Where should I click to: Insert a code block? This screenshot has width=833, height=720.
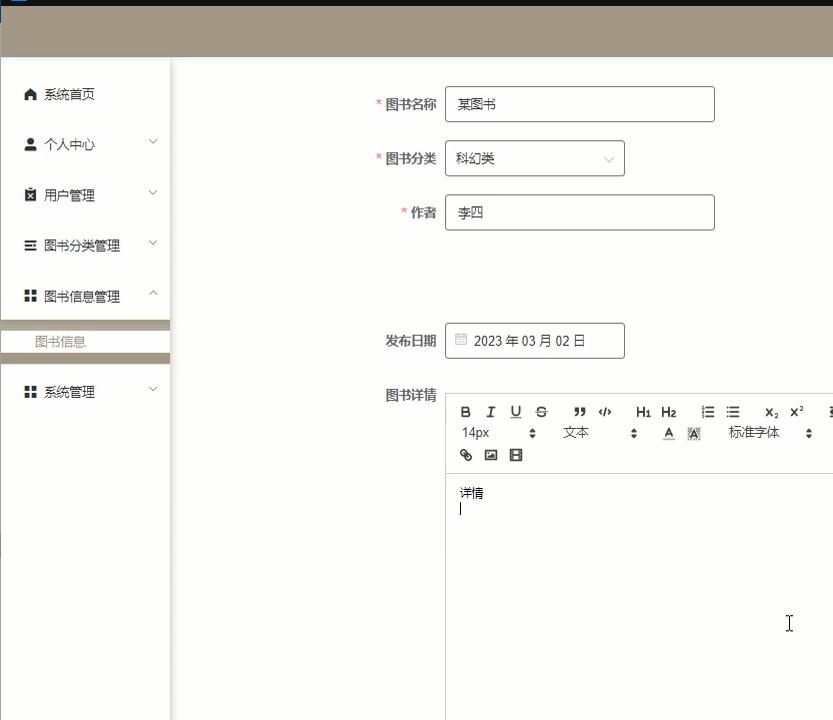(x=605, y=412)
